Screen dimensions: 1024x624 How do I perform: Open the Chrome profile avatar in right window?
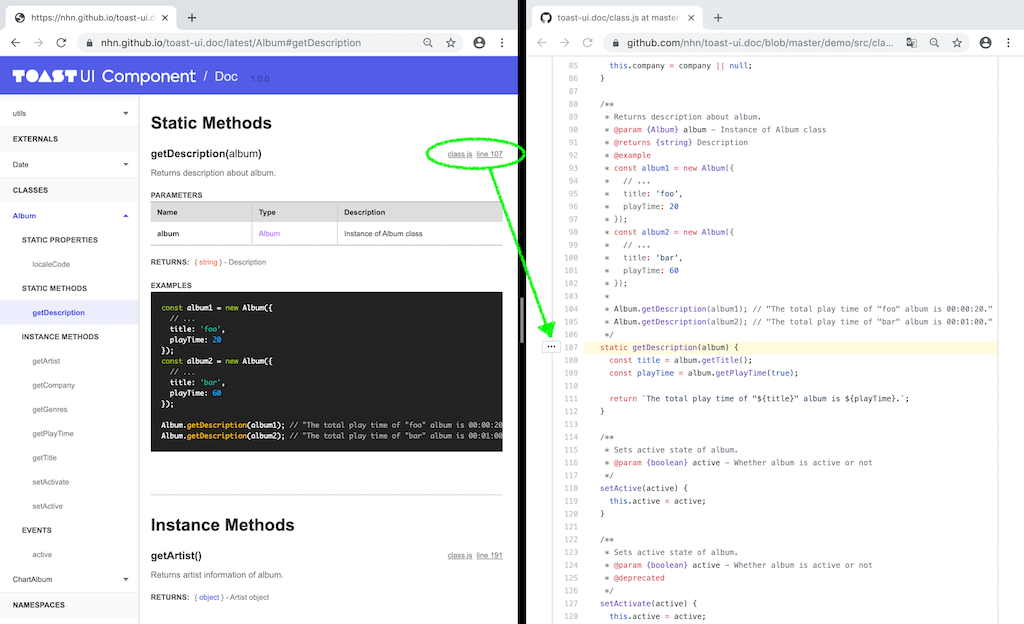(985, 43)
